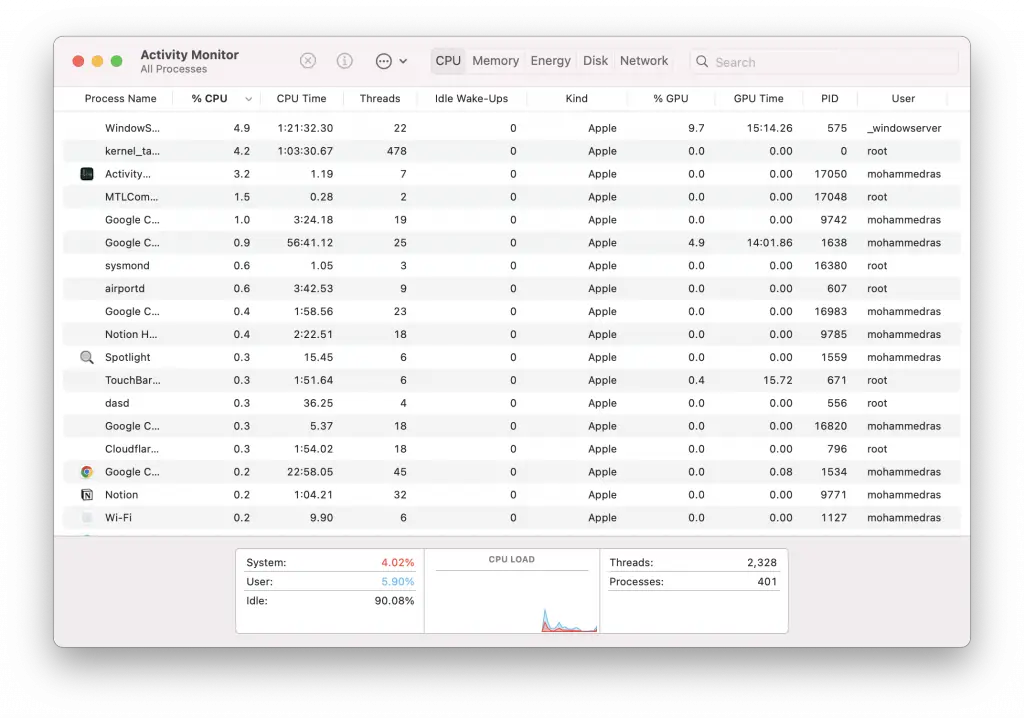Open the ellipsis more-options menu
The image size is (1024, 718).
pos(391,61)
